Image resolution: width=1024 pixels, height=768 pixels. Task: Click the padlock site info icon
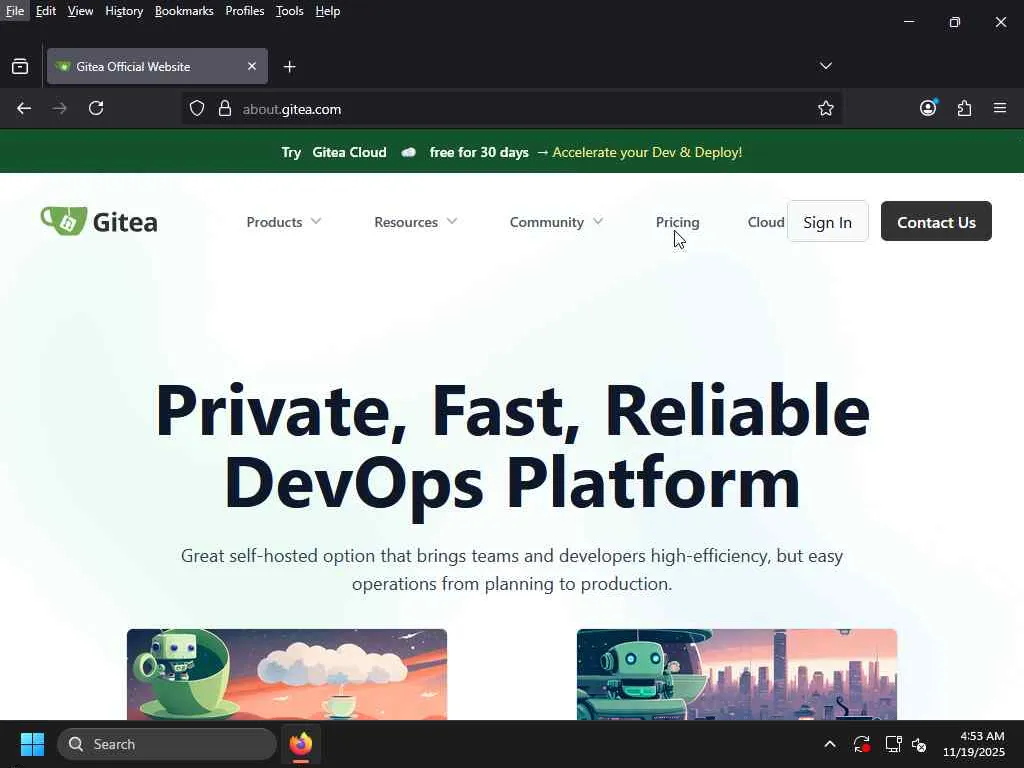coord(225,108)
